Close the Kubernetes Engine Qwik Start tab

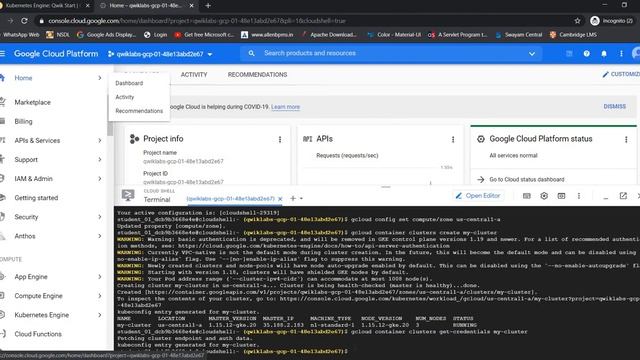pyautogui.click(x=87, y=6)
